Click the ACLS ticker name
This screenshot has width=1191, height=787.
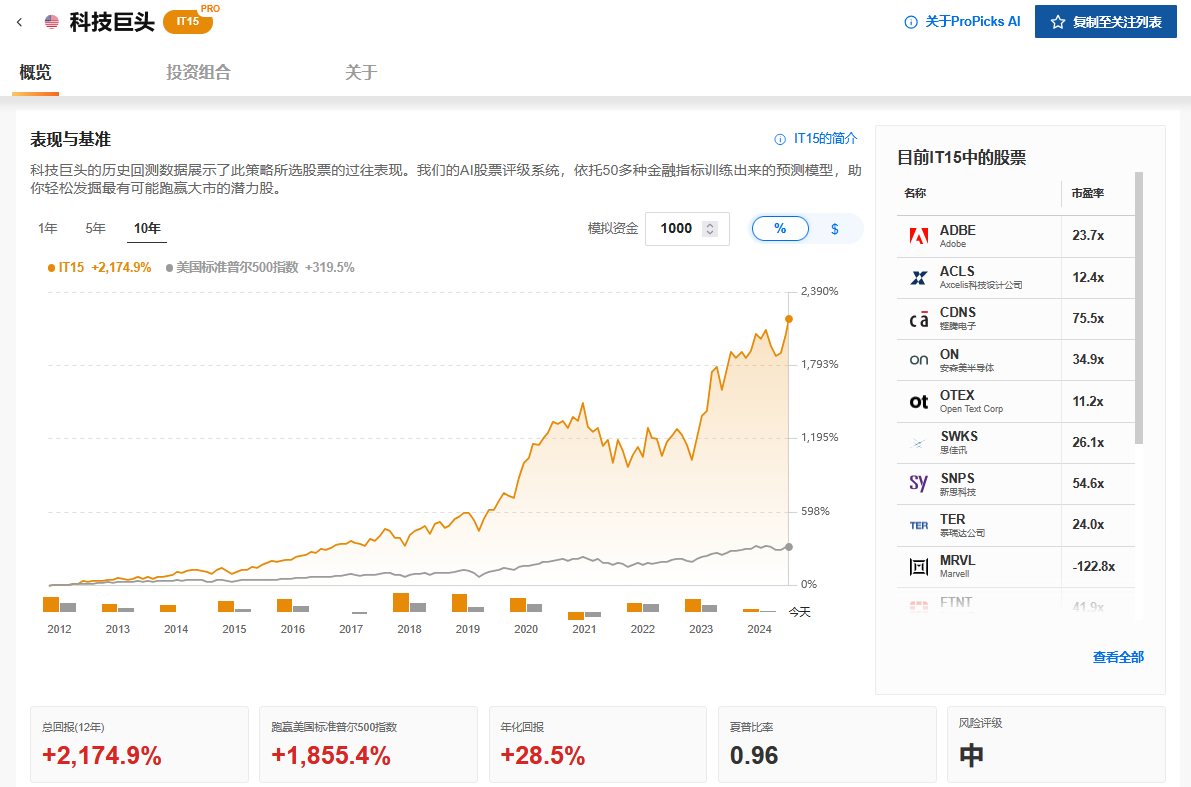(x=957, y=272)
